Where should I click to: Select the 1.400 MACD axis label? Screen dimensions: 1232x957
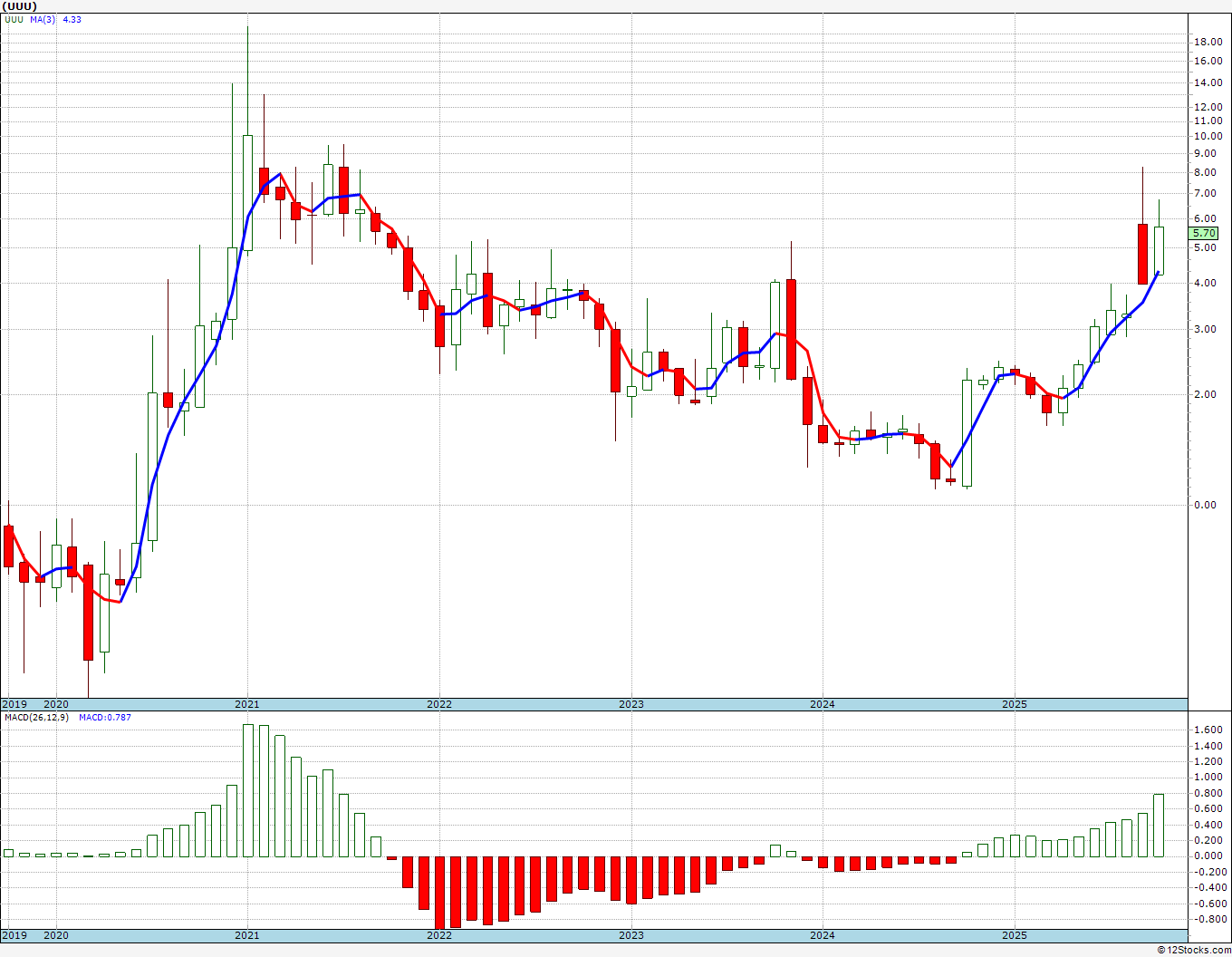pyautogui.click(x=1208, y=746)
